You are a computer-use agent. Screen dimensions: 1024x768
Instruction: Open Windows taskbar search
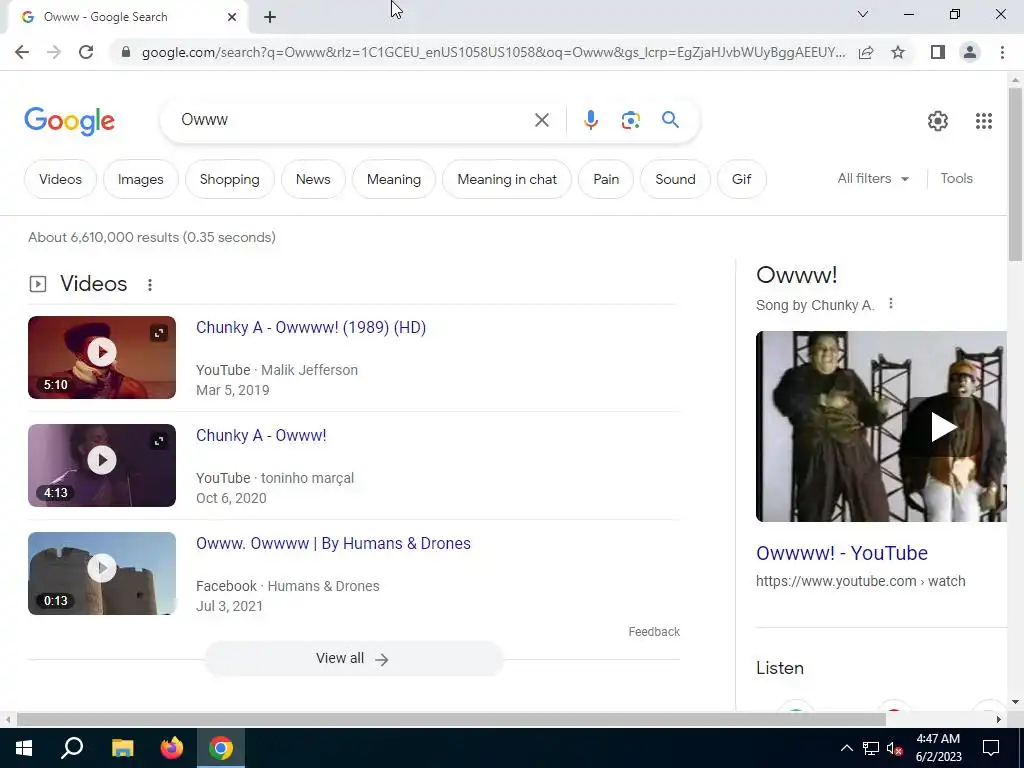[x=72, y=748]
